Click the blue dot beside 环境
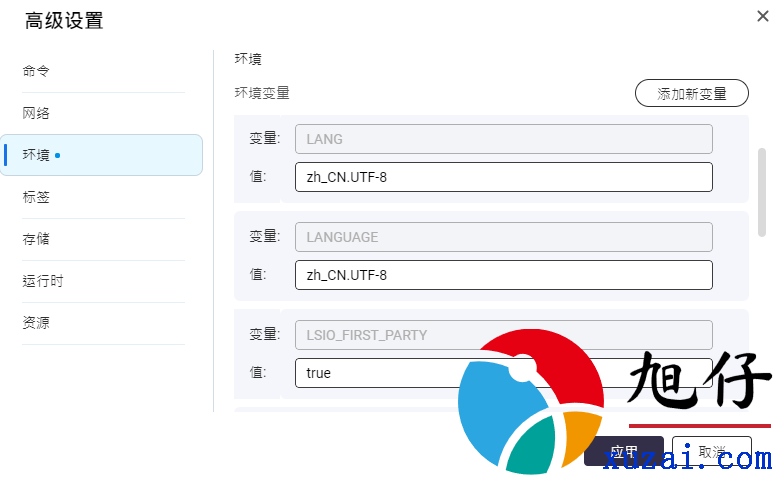 coord(58,155)
